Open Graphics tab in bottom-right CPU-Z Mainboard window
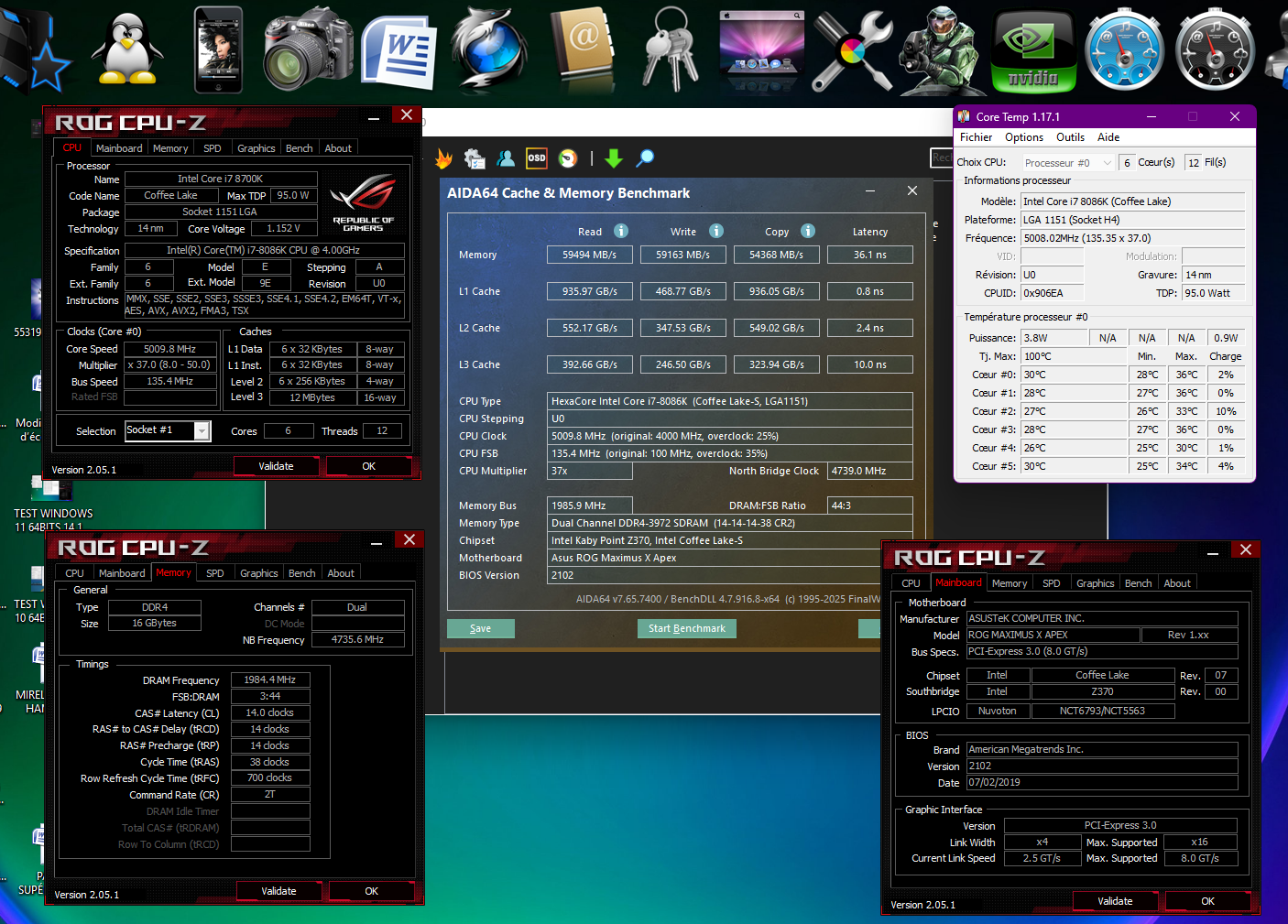 coord(1096,583)
